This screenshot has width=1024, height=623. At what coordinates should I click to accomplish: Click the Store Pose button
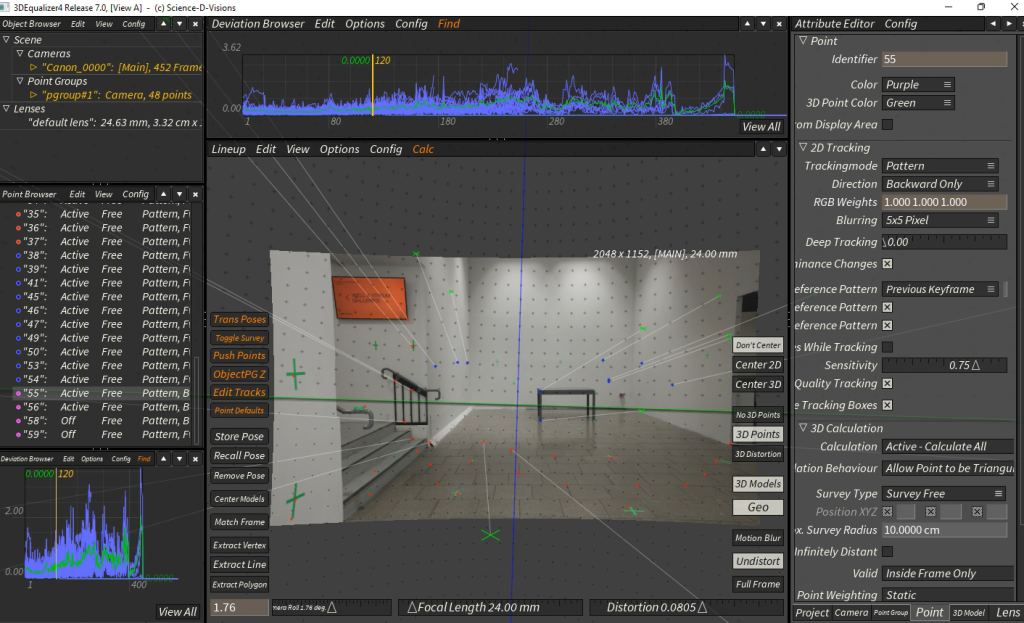coord(240,436)
